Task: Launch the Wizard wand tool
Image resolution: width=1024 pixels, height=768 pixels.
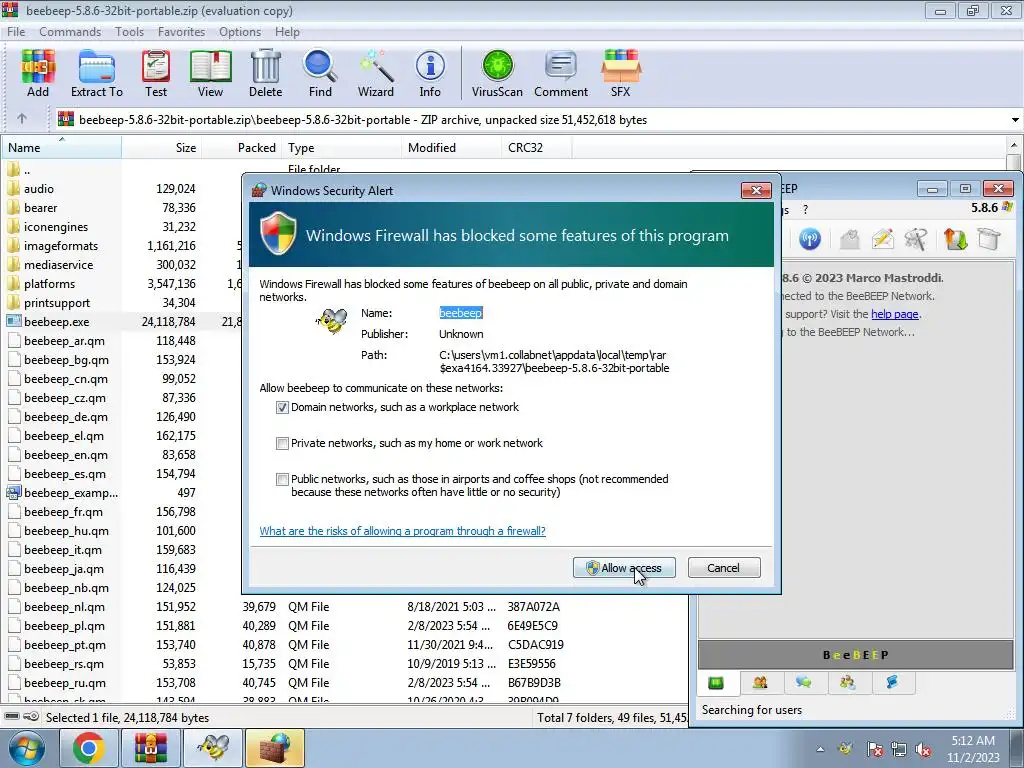Action: (x=376, y=72)
